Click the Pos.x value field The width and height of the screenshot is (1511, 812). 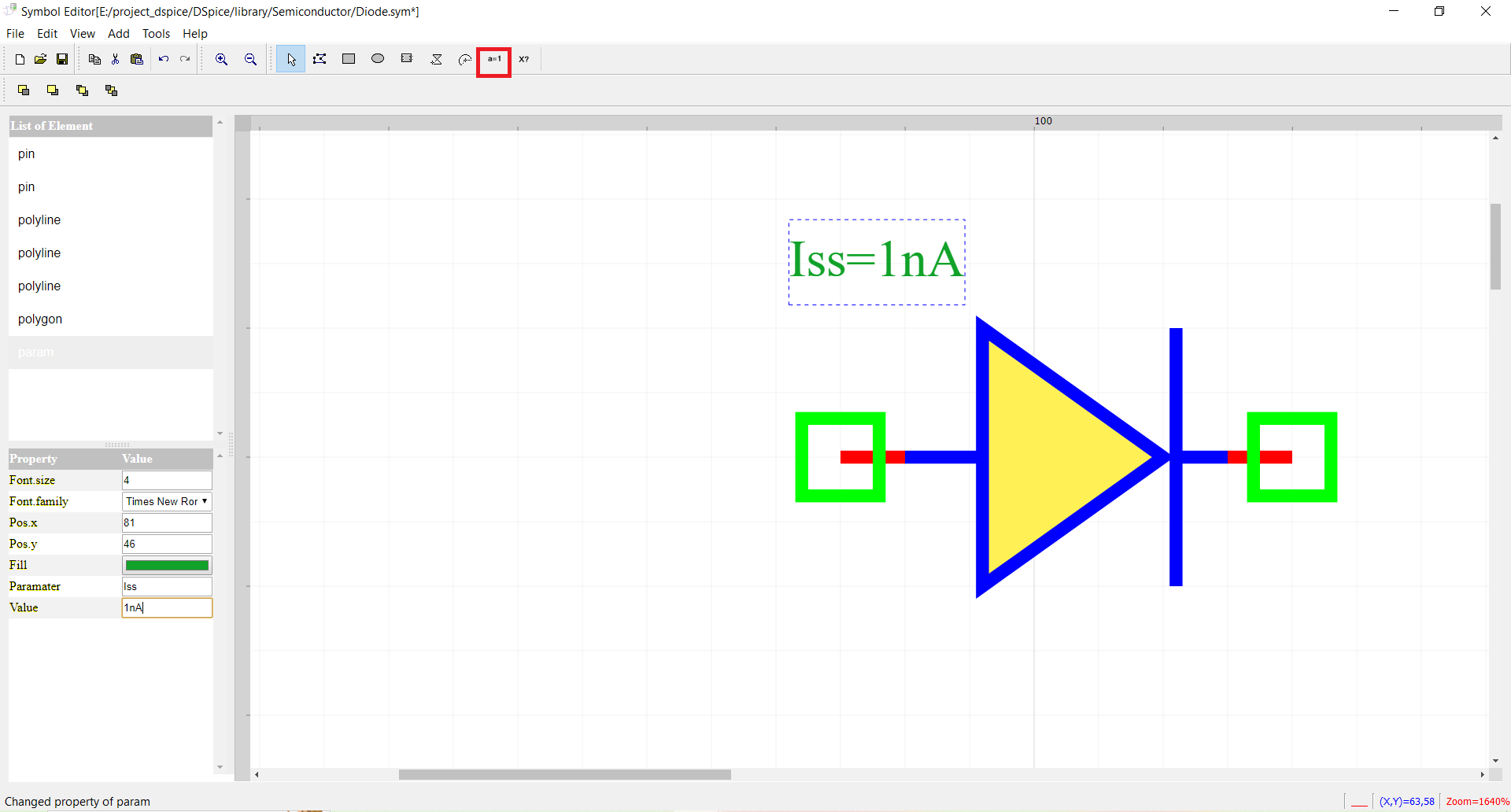click(x=167, y=522)
